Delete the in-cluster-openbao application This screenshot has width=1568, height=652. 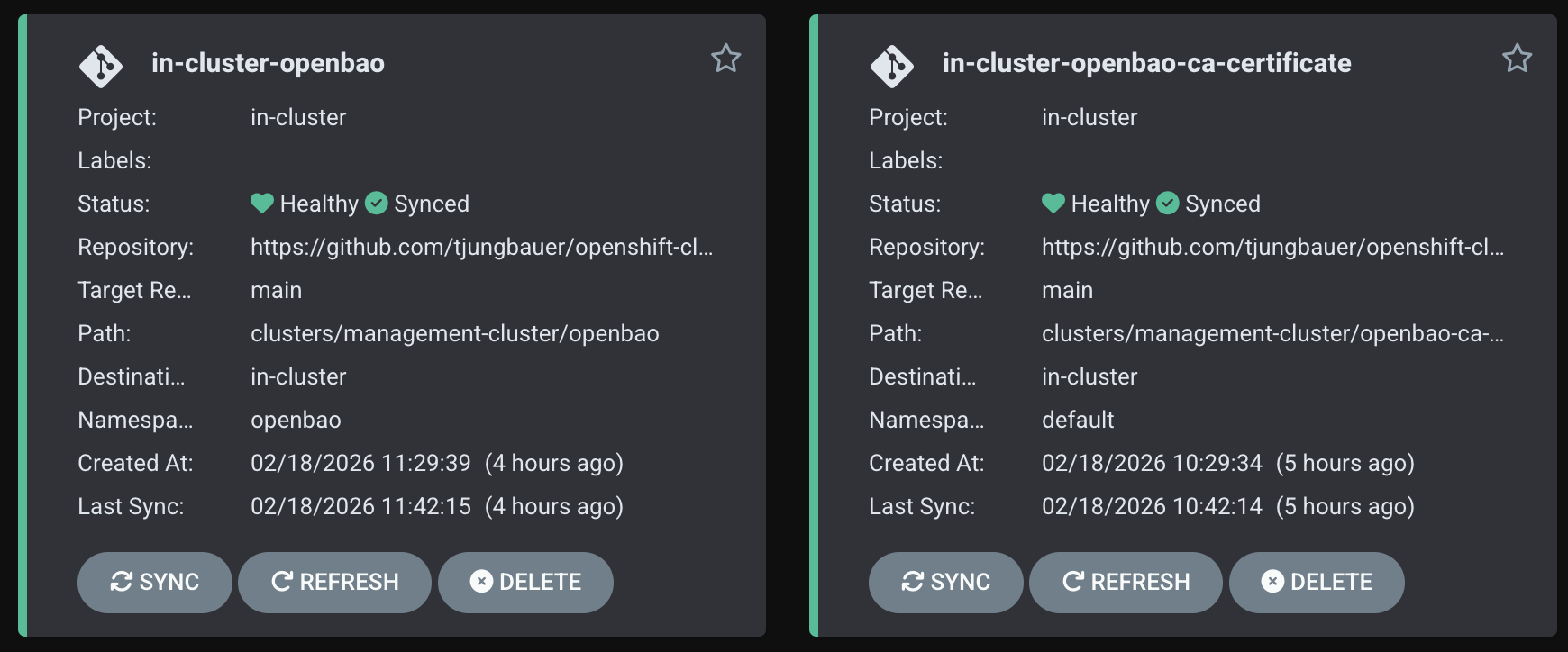pos(526,583)
